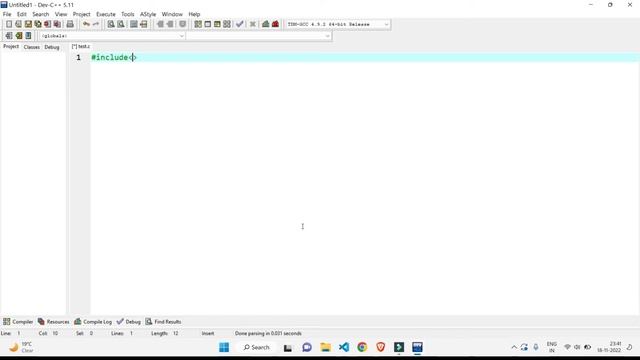Run the program from toolbar

(x=208, y=24)
